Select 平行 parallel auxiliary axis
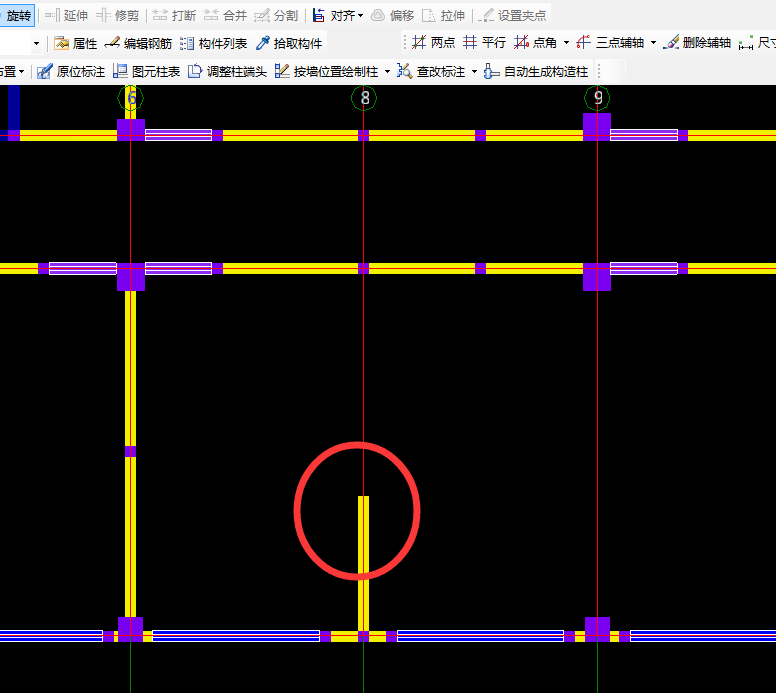 [x=485, y=43]
